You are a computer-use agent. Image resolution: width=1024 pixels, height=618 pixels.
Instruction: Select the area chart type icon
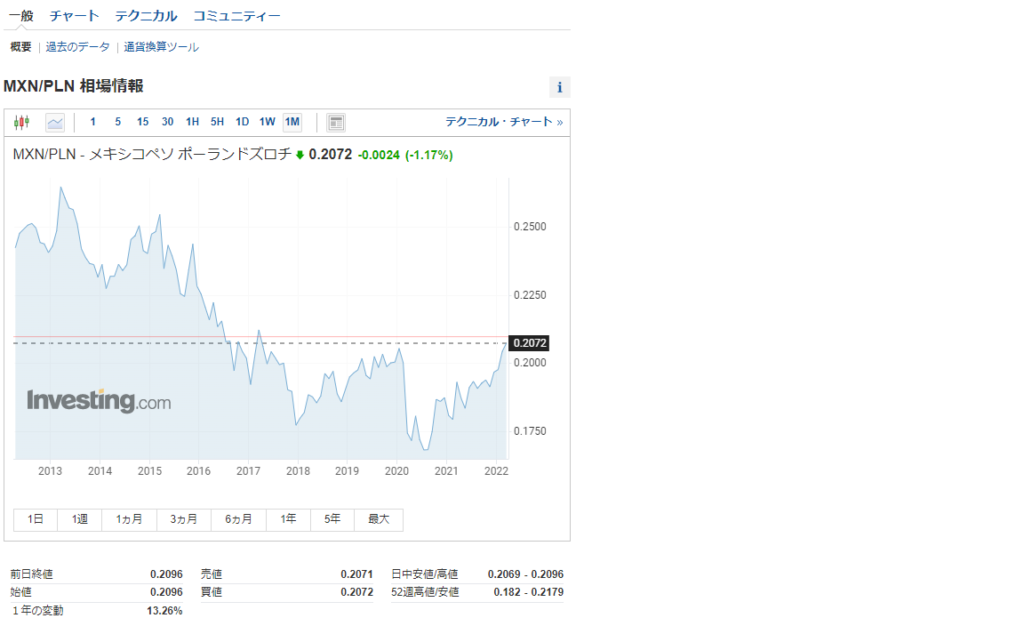55,122
